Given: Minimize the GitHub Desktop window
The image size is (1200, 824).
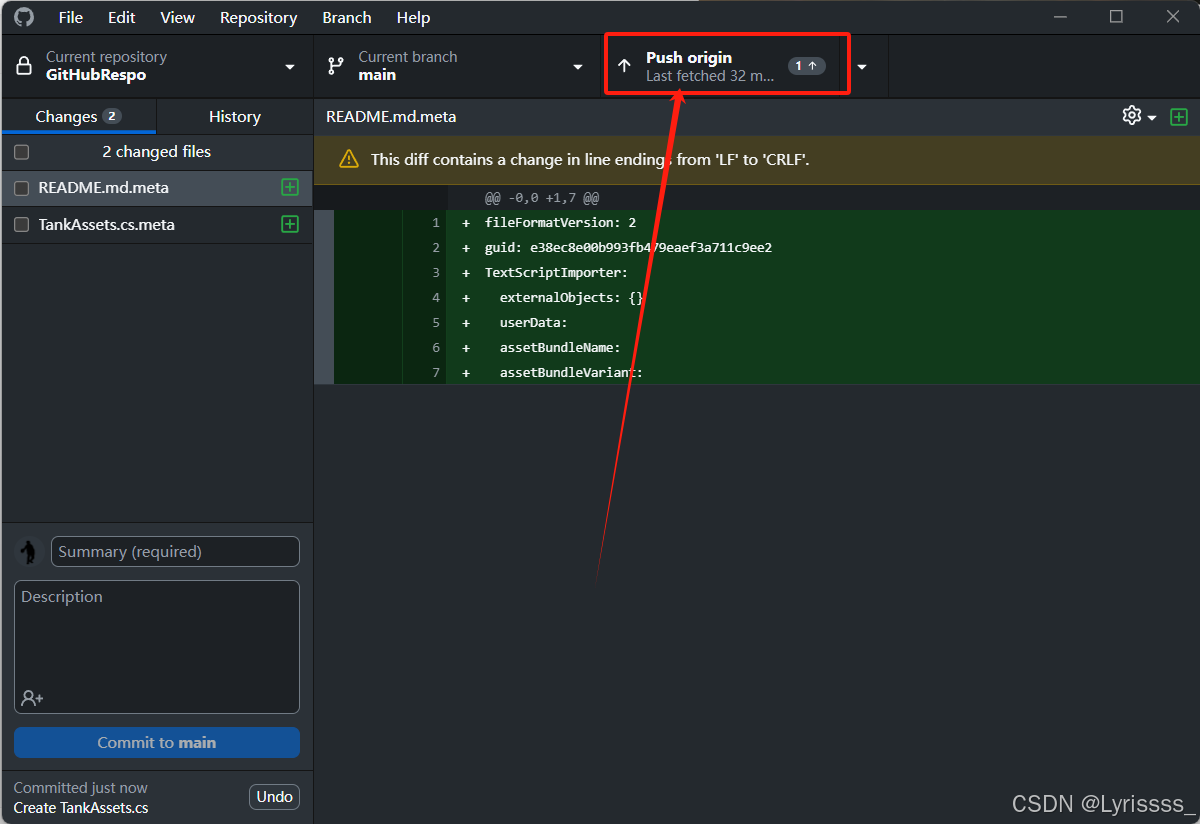Looking at the screenshot, I should pyautogui.click(x=1062, y=17).
